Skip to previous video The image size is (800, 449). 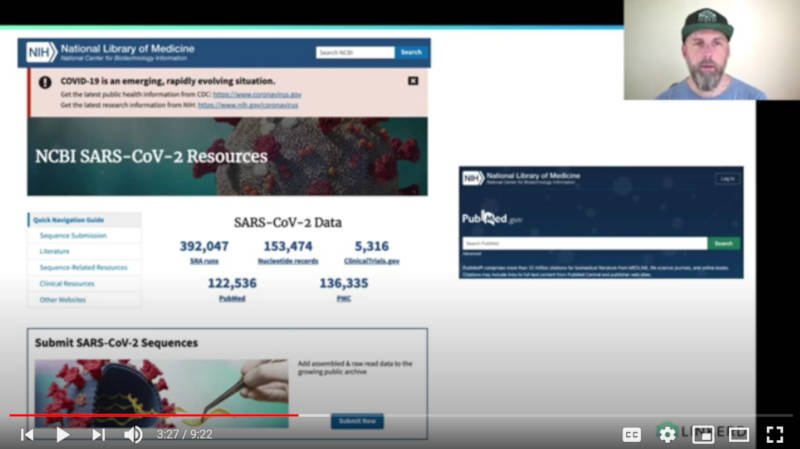coord(27,435)
